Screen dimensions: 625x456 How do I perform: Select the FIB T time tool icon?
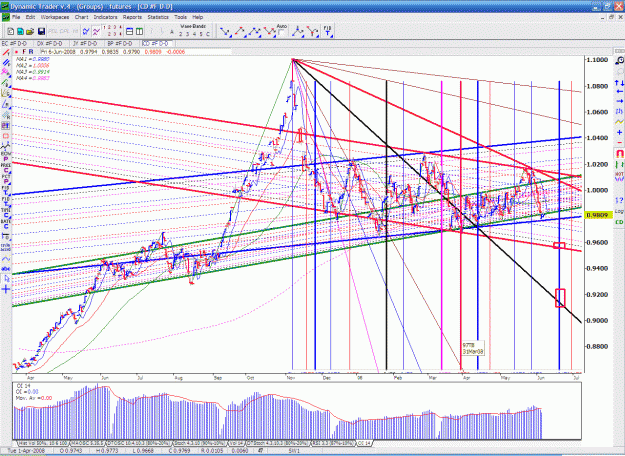328,31
